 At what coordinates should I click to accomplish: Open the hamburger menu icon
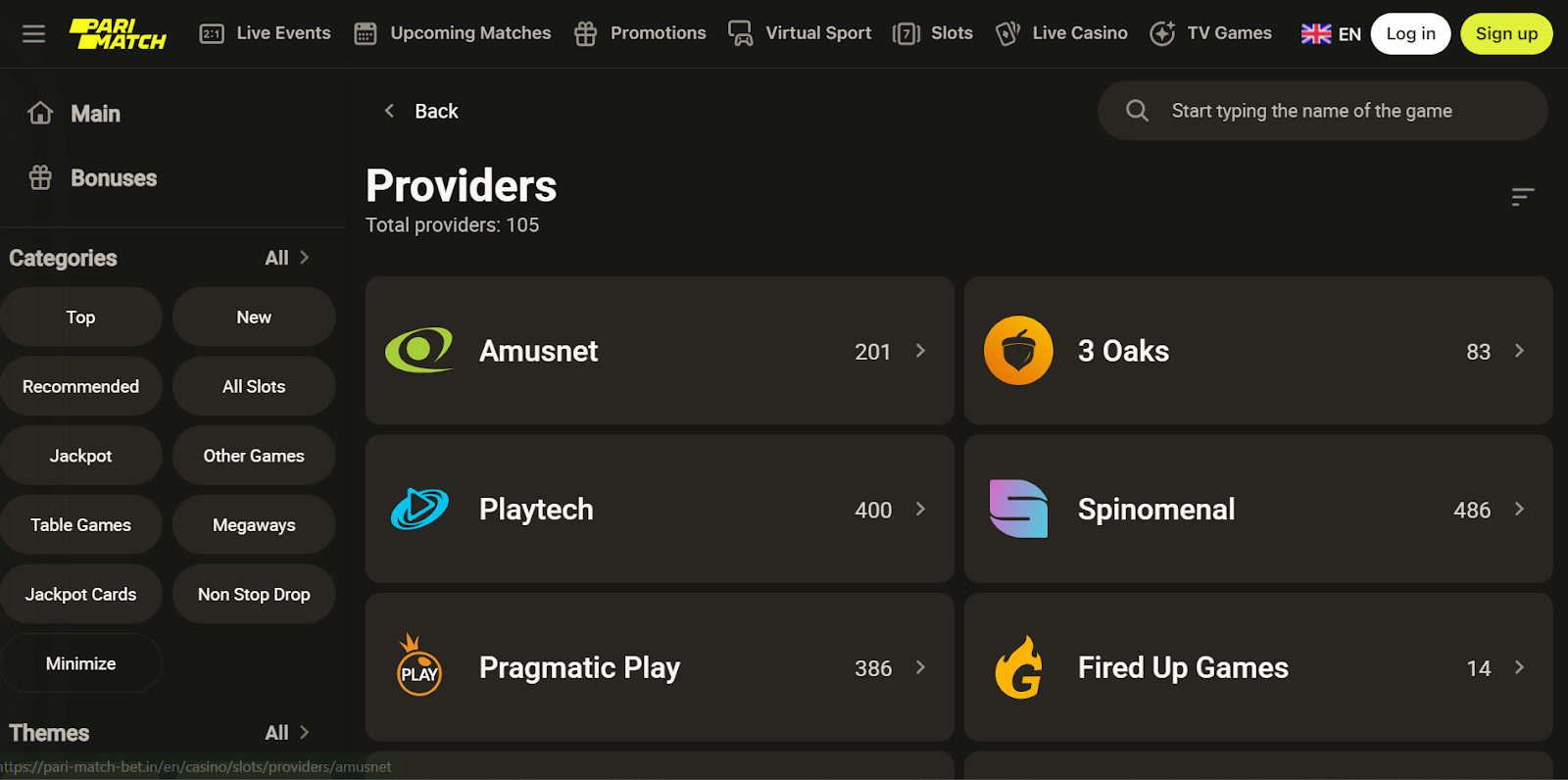(x=33, y=34)
